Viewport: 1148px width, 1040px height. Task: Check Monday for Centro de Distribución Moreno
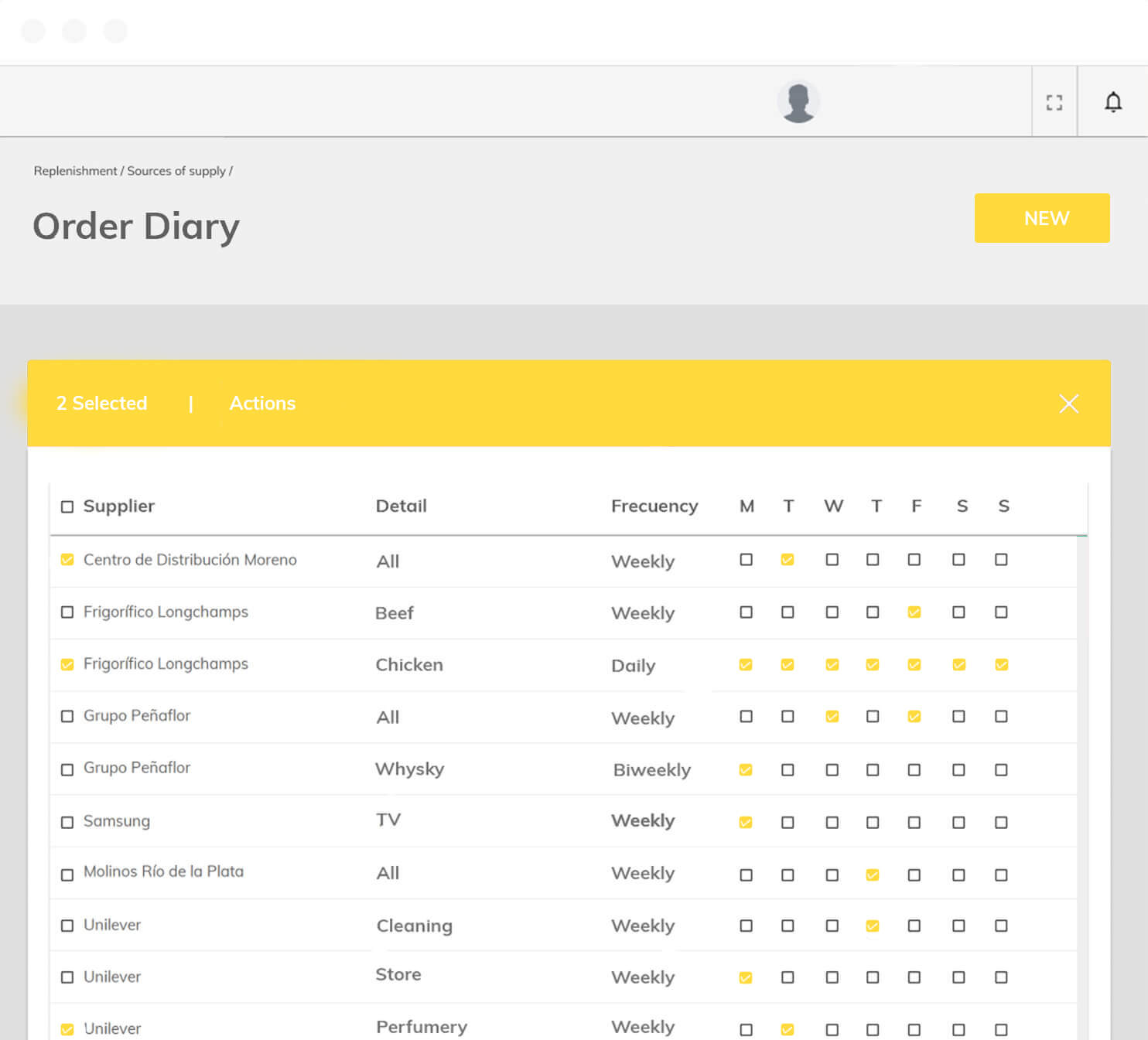[x=746, y=559]
